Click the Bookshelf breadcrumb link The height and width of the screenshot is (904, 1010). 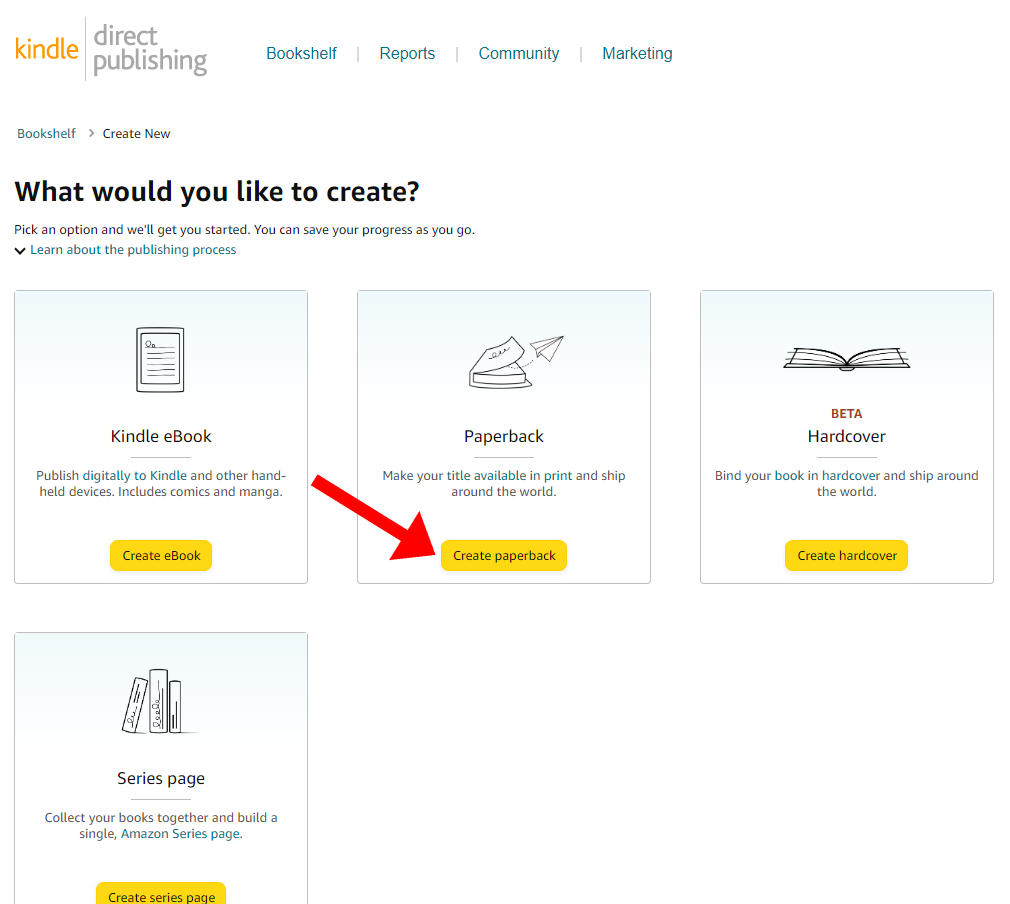click(x=46, y=133)
